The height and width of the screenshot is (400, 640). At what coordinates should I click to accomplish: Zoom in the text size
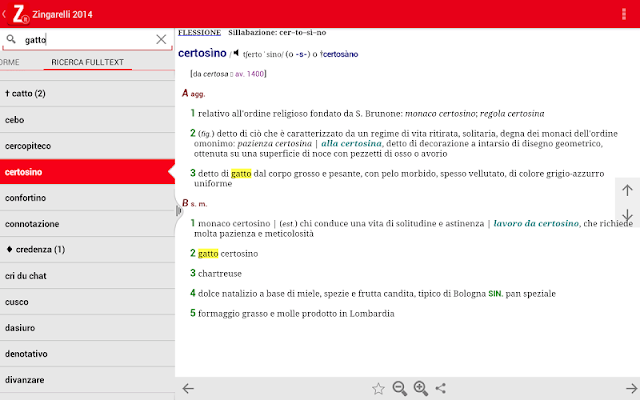421,388
